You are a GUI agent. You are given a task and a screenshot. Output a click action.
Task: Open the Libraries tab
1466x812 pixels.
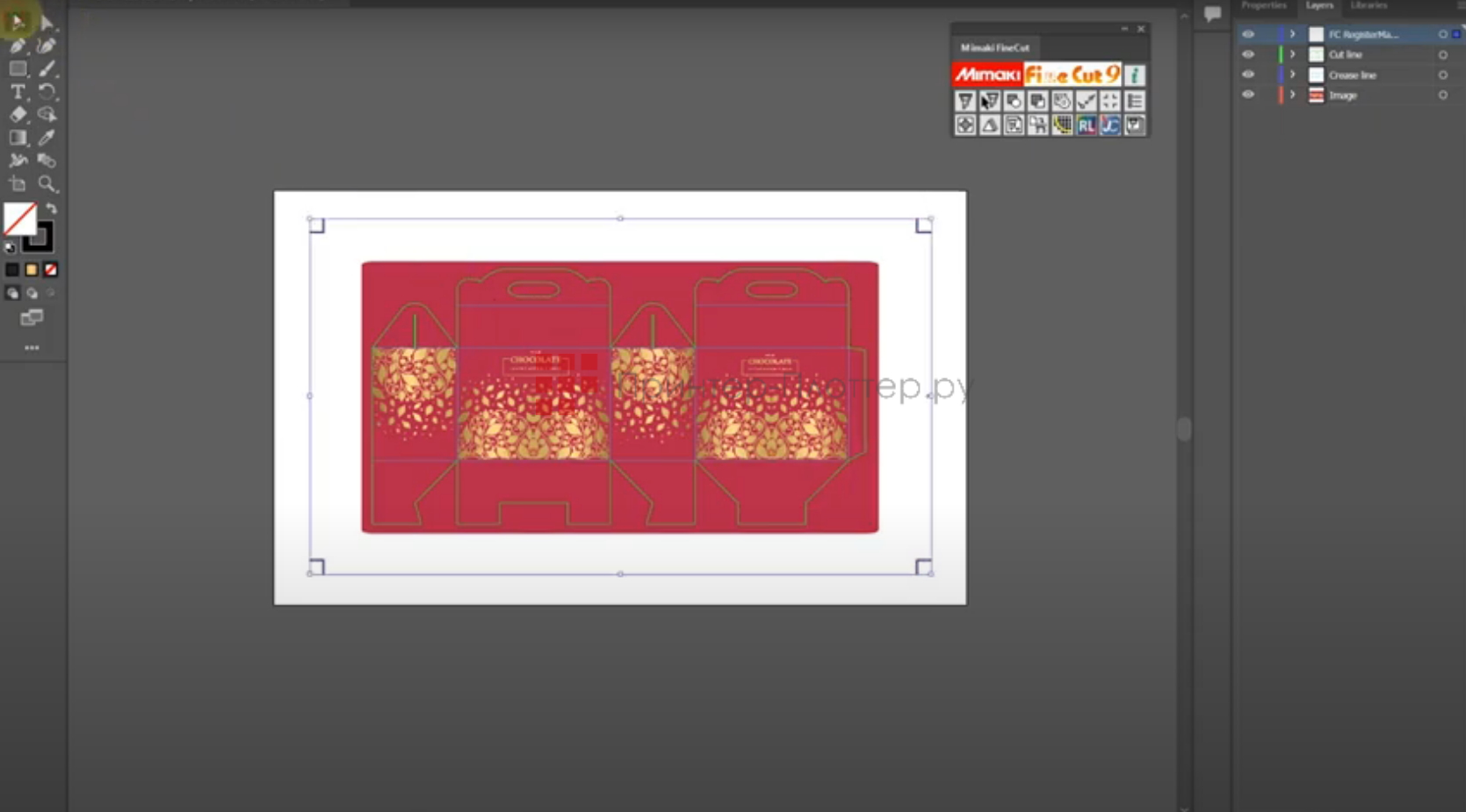pyautogui.click(x=1369, y=5)
